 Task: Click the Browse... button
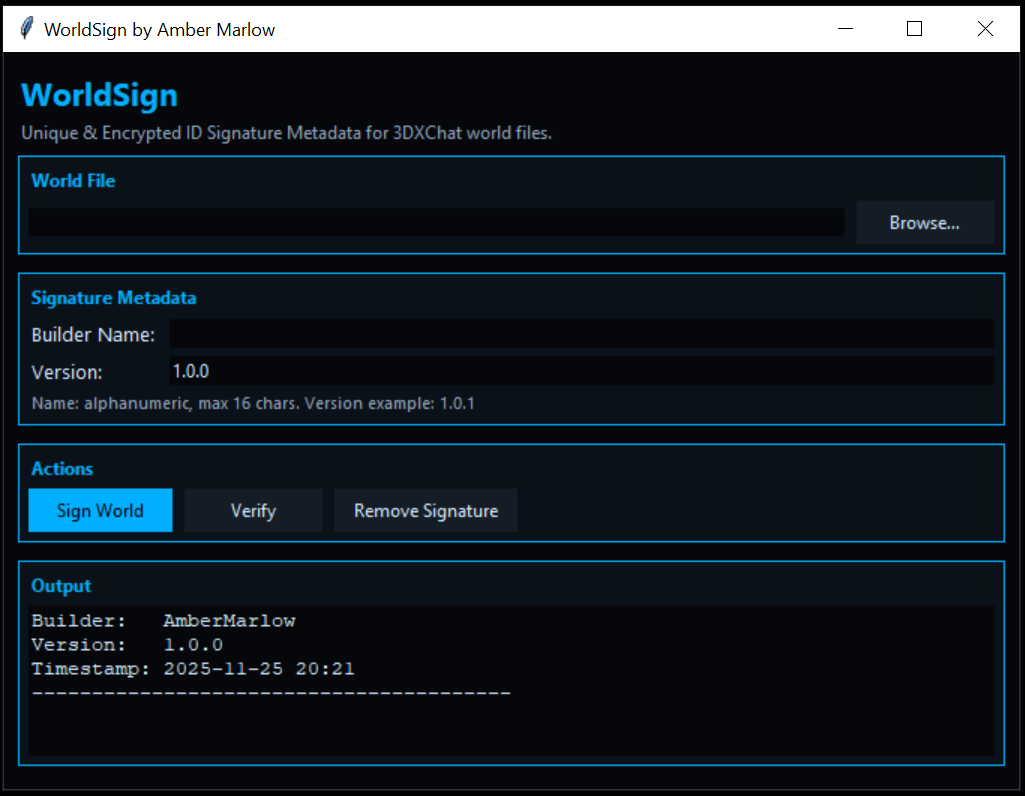pos(925,223)
